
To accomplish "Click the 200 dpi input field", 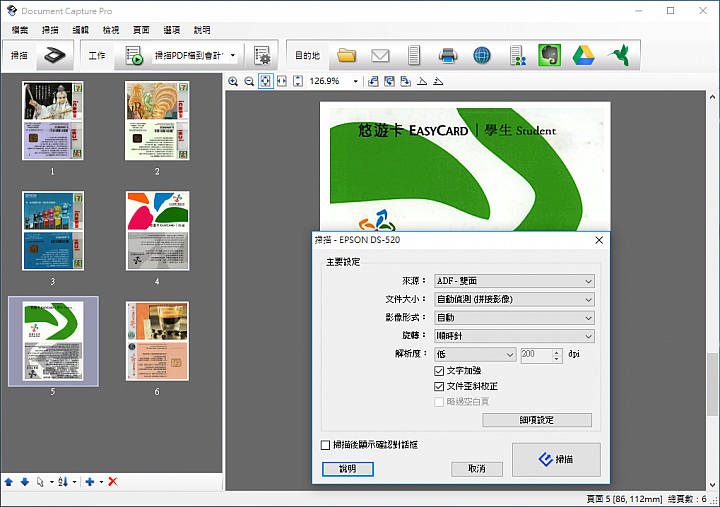I will [x=536, y=355].
